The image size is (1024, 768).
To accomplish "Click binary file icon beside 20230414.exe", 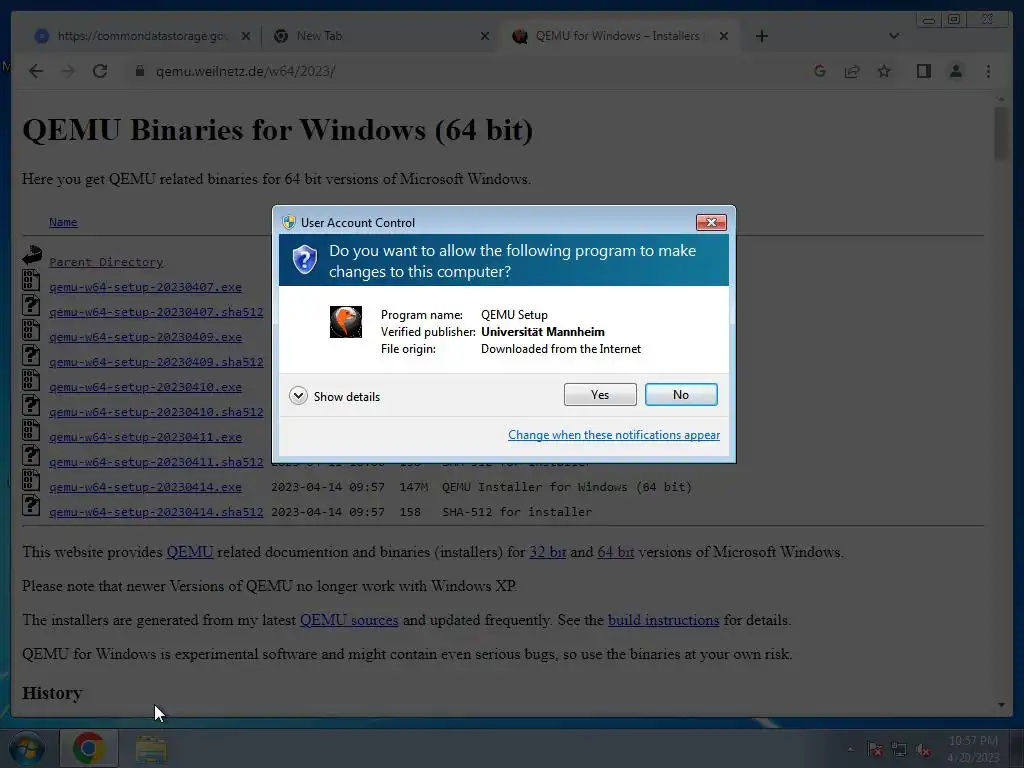I will (31, 480).
